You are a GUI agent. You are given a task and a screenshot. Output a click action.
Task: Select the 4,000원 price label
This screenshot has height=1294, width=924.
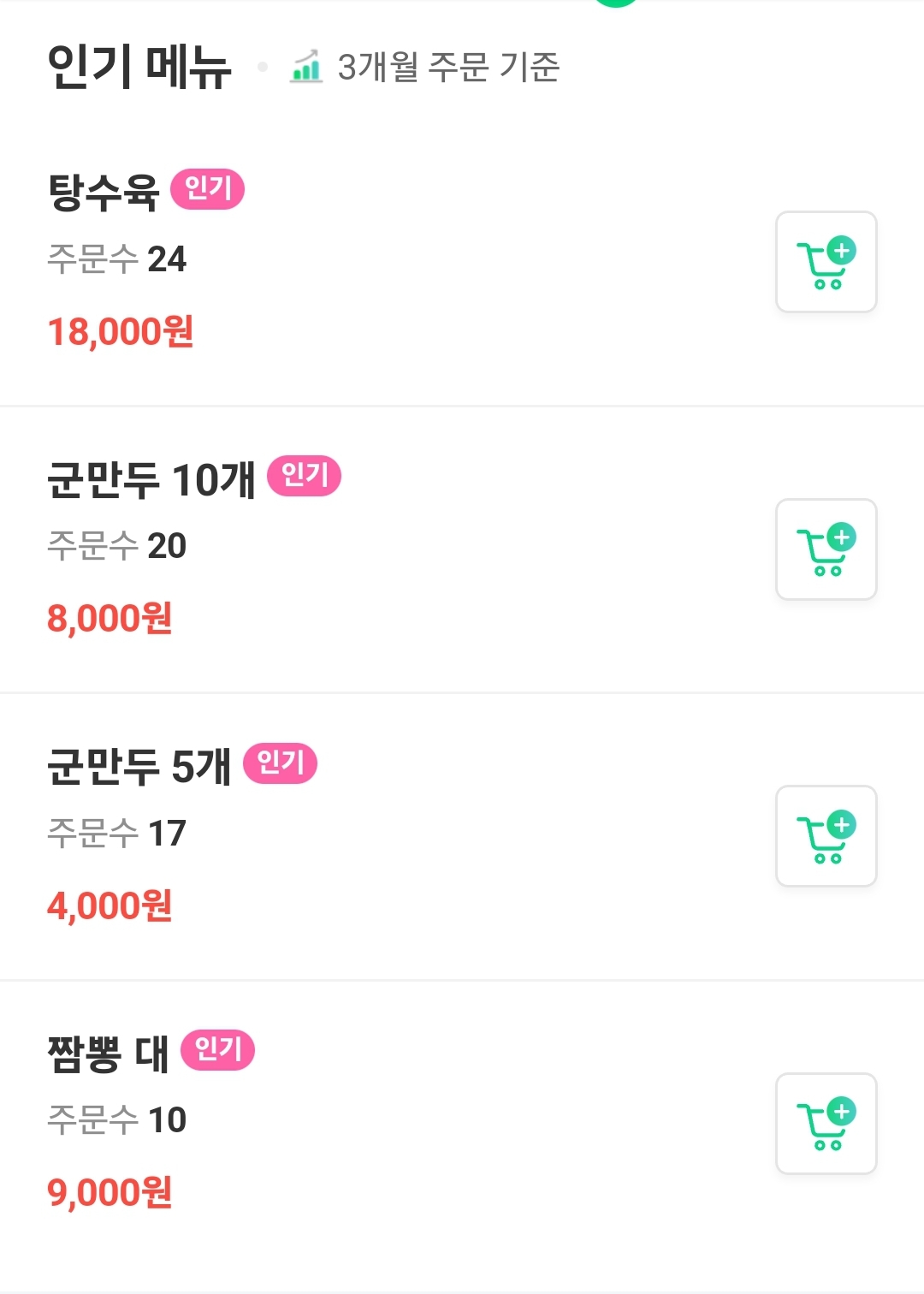tap(110, 906)
